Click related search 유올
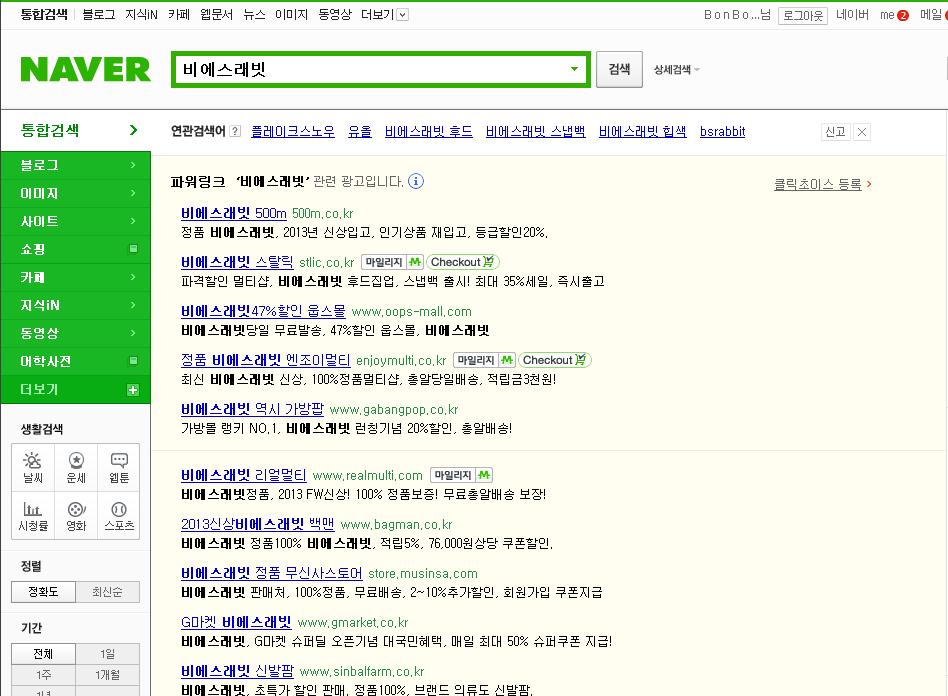Image resolution: width=948 pixels, height=696 pixels. tap(360, 131)
